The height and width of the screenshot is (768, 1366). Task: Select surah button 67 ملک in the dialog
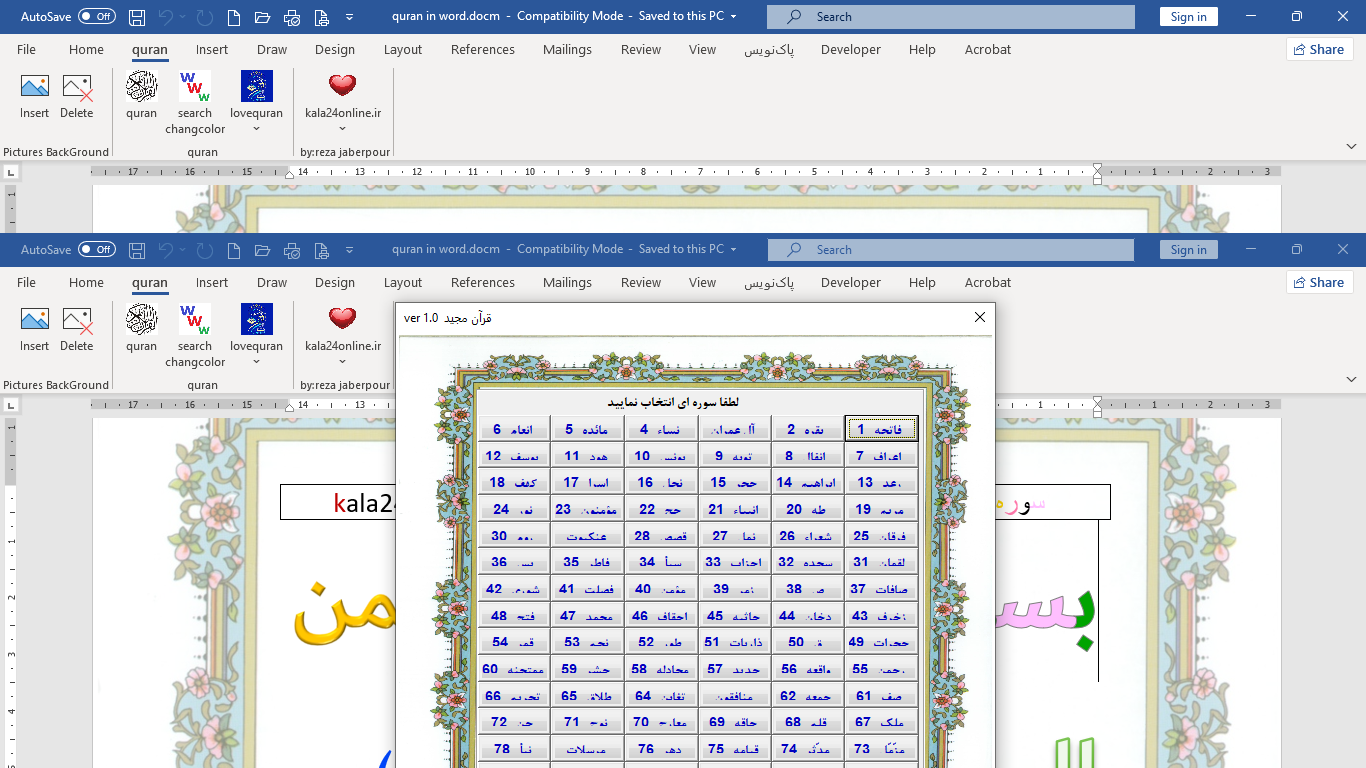coord(880,722)
